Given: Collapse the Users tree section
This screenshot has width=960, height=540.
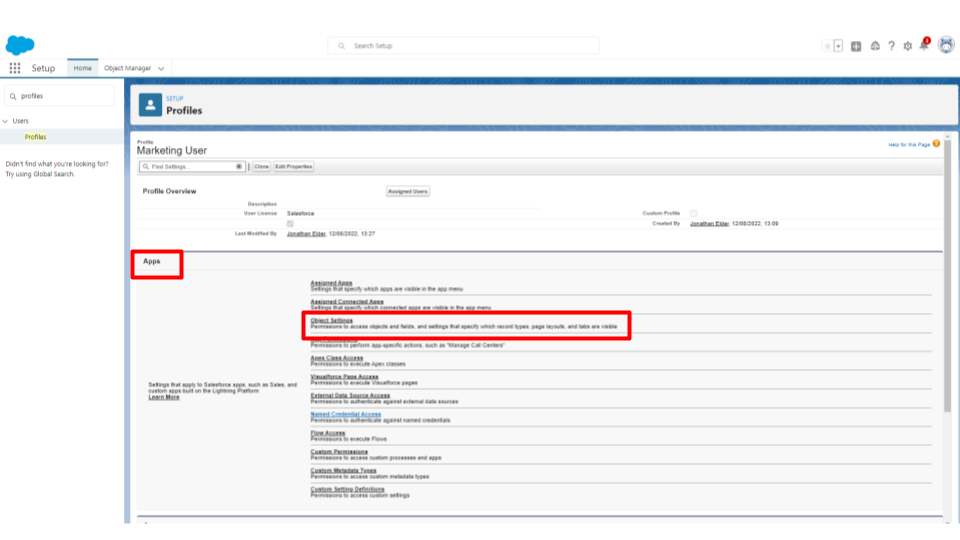Looking at the screenshot, I should [x=6, y=121].
